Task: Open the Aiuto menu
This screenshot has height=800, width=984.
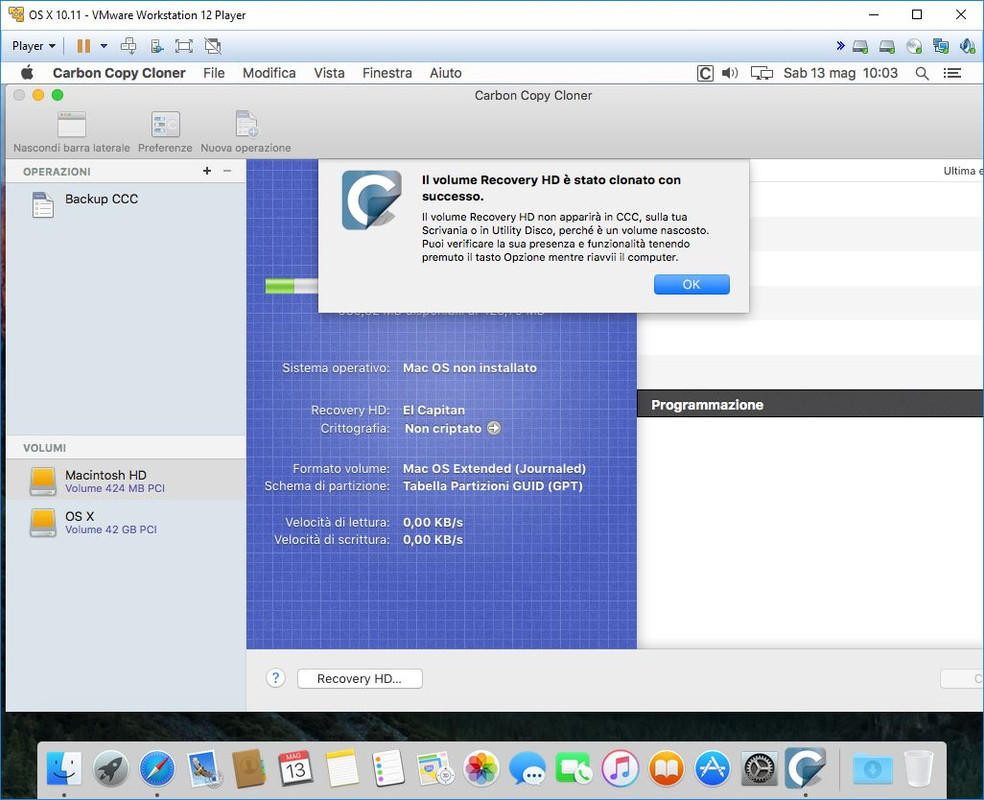Action: pos(446,73)
